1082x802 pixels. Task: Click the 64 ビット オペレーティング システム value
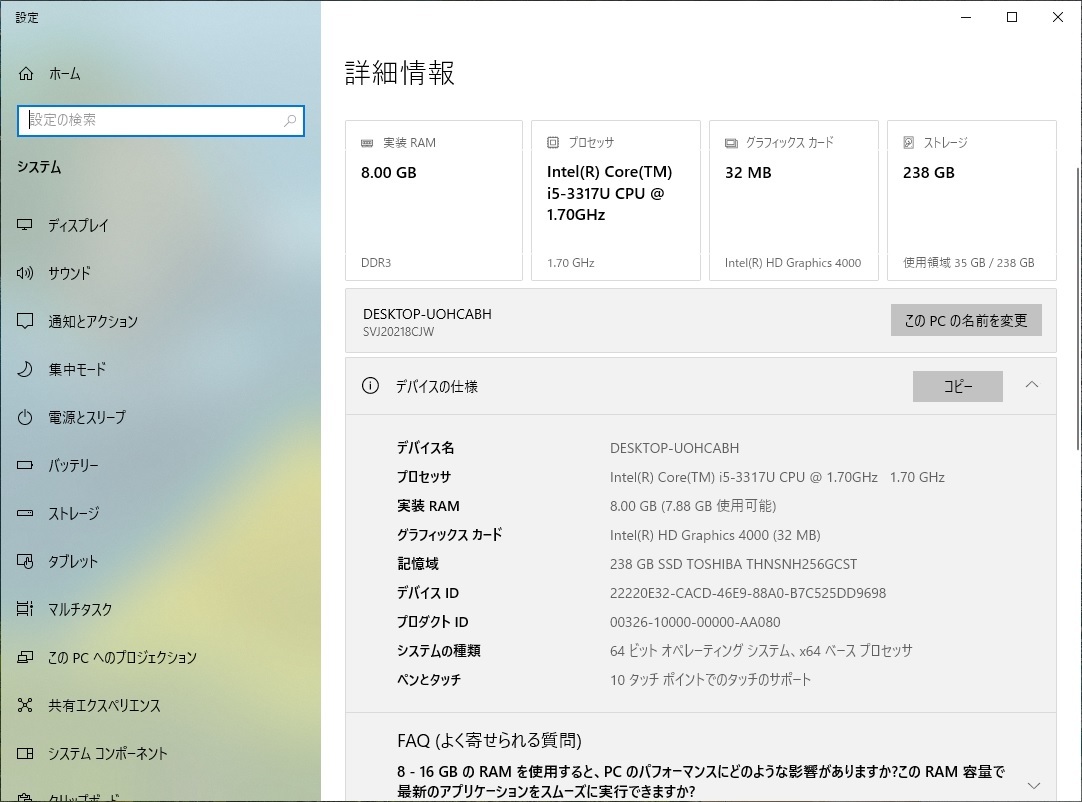[761, 651]
